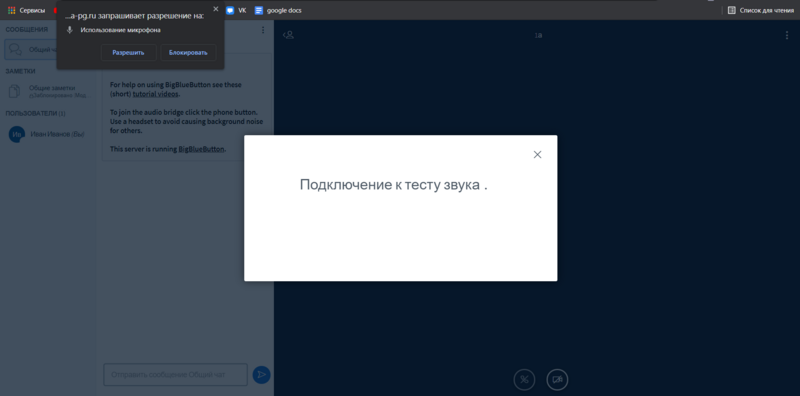The image size is (800, 396).
Task: Click the microphone icon in permission prompt
Action: coord(70,30)
